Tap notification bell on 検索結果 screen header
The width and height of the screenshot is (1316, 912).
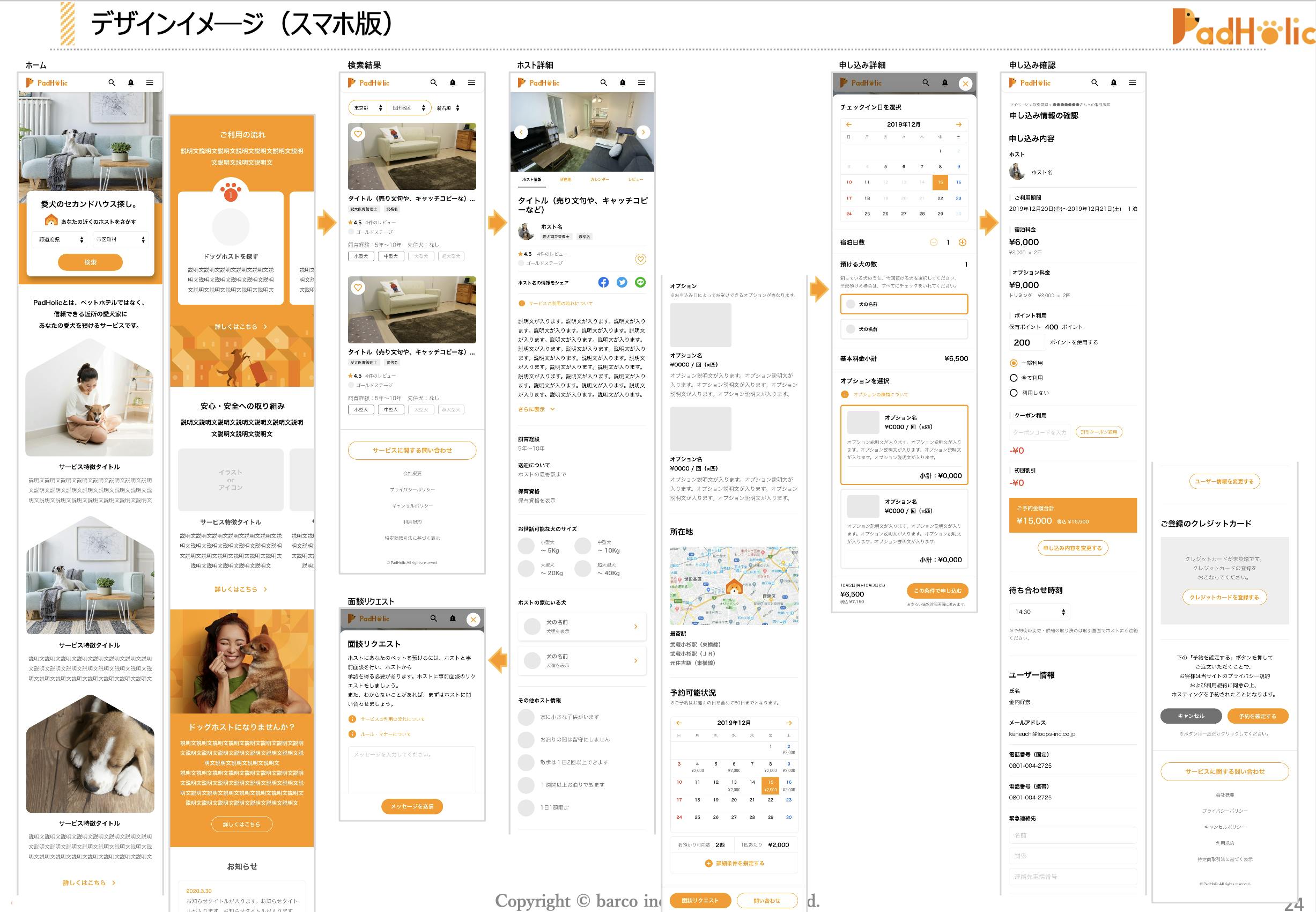click(x=453, y=83)
